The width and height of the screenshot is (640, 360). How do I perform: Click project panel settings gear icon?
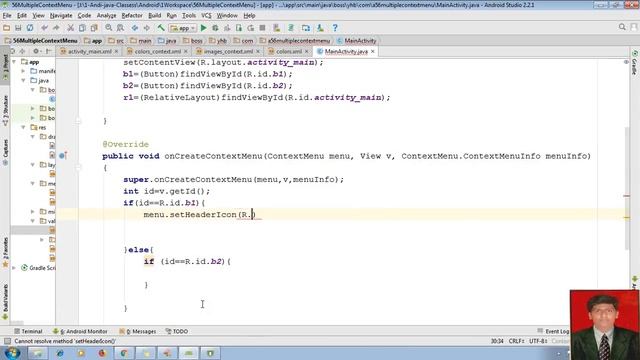(x=36, y=51)
